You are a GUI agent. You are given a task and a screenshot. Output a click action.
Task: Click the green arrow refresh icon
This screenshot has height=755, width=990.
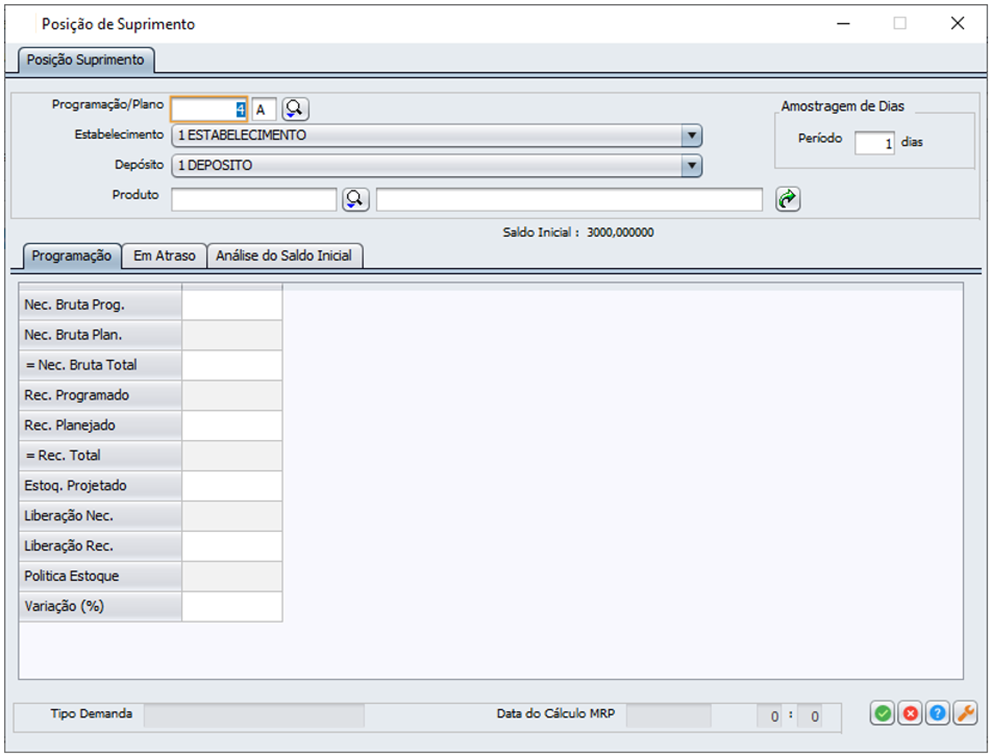point(788,200)
